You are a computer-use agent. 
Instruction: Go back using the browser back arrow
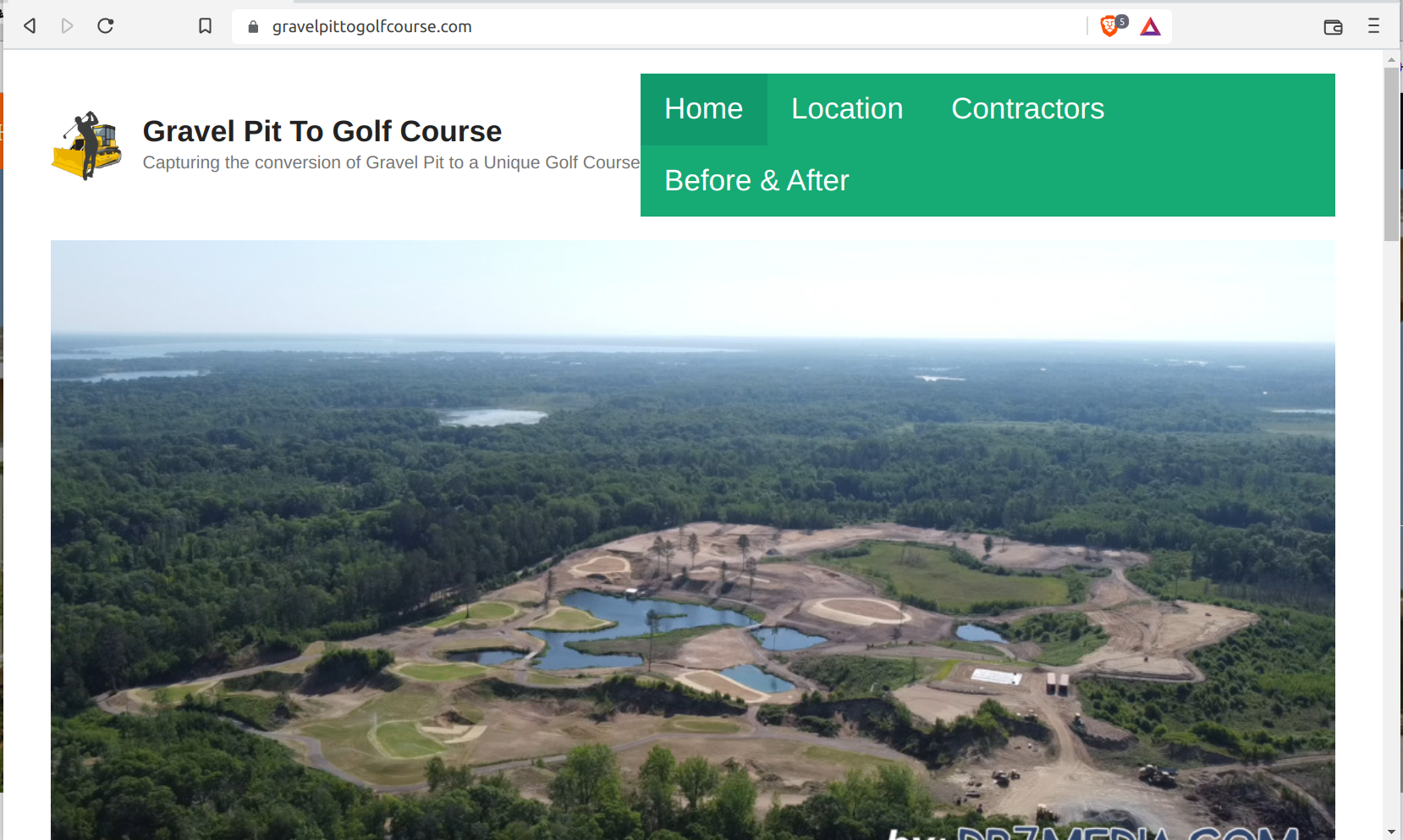coord(30,26)
